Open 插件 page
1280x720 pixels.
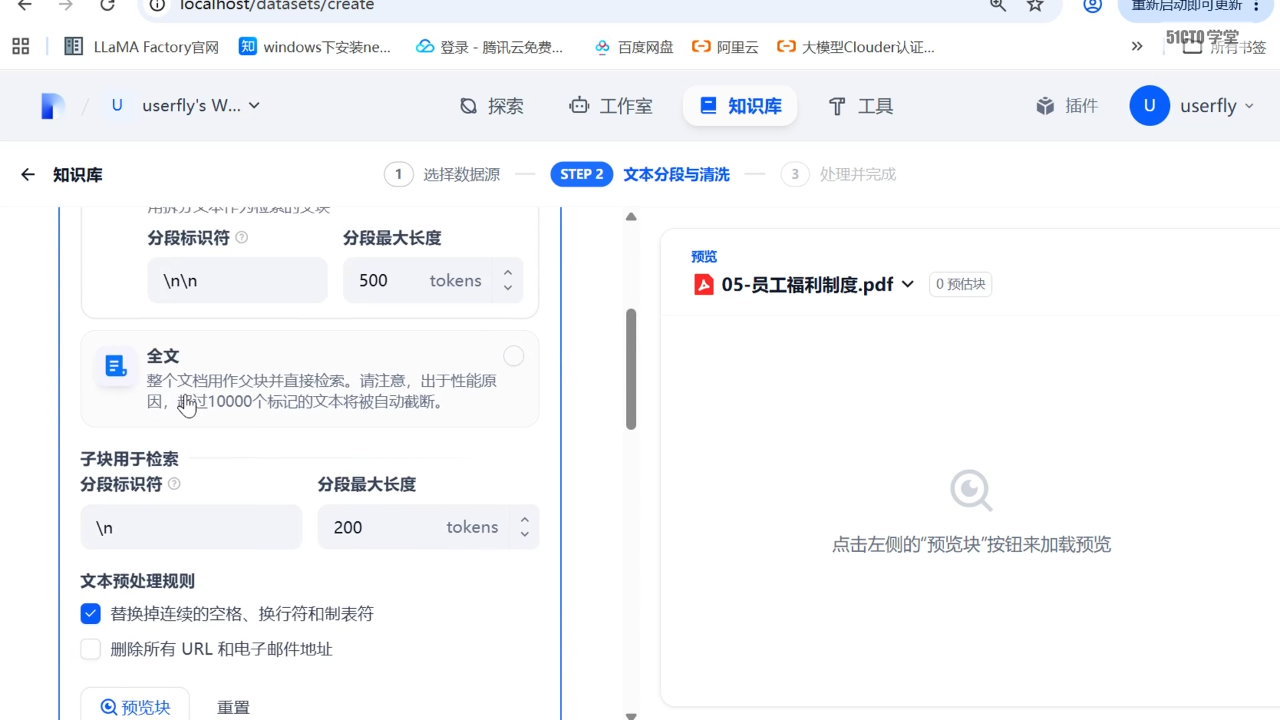click(x=1067, y=106)
